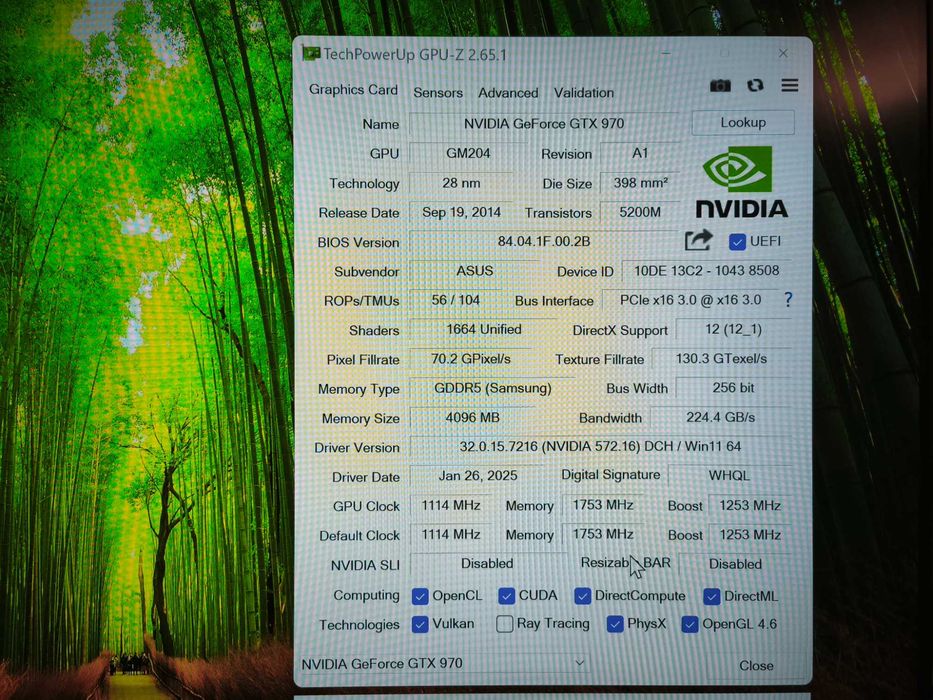Viewport: 933px width, 700px height.
Task: Click the Default Clock value 1114 MHz
Action: [x=450, y=535]
